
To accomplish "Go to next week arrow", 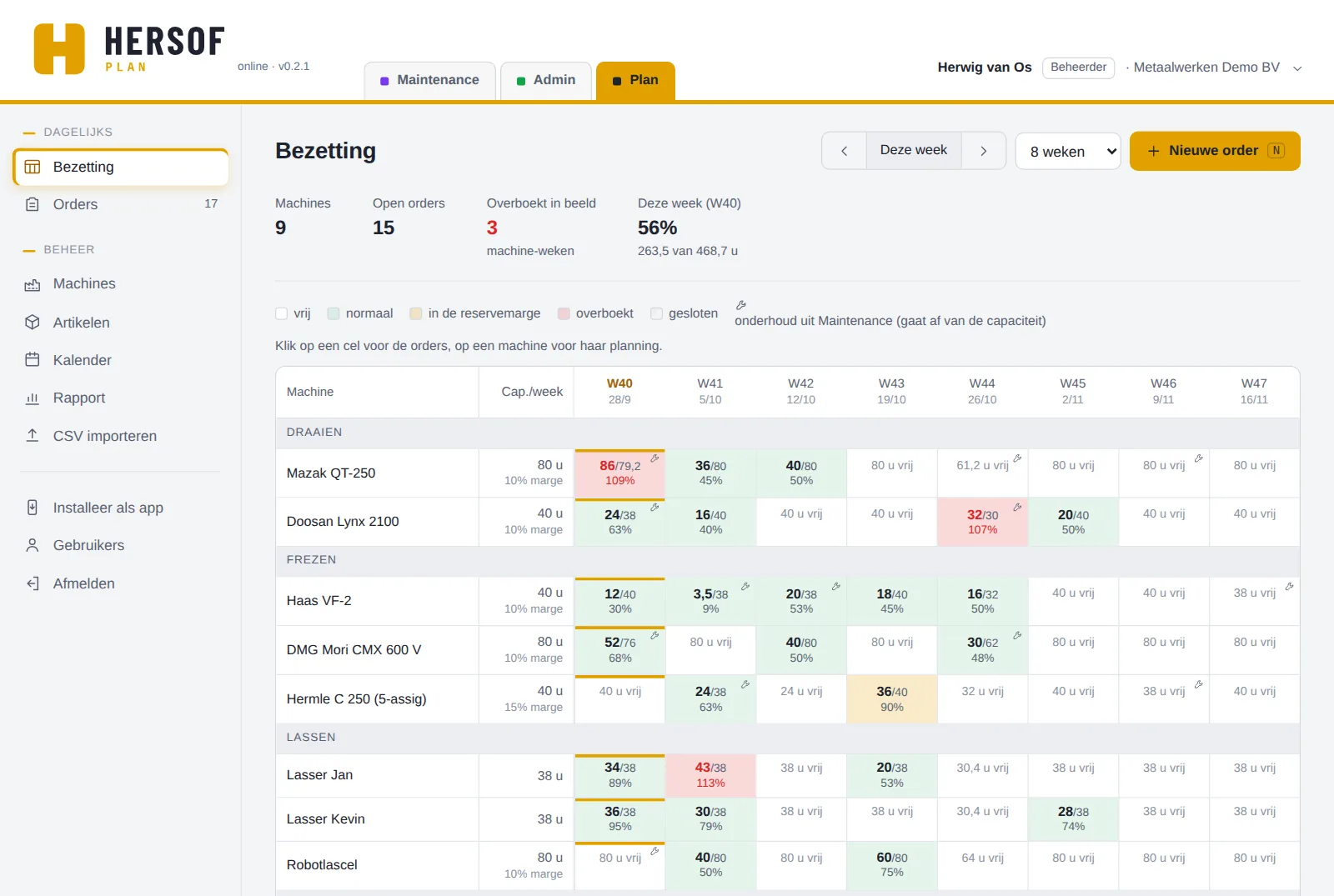I will click(984, 151).
